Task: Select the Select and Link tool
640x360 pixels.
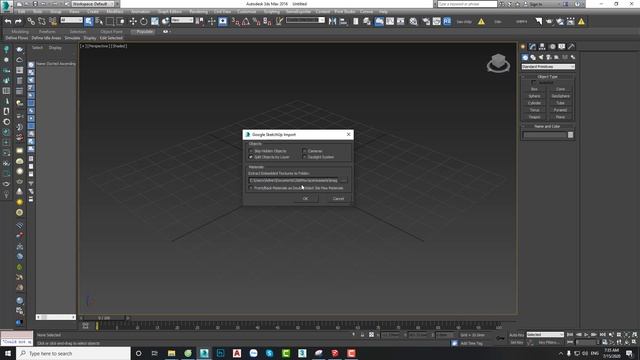Action: pyautogui.click(x=31, y=21)
